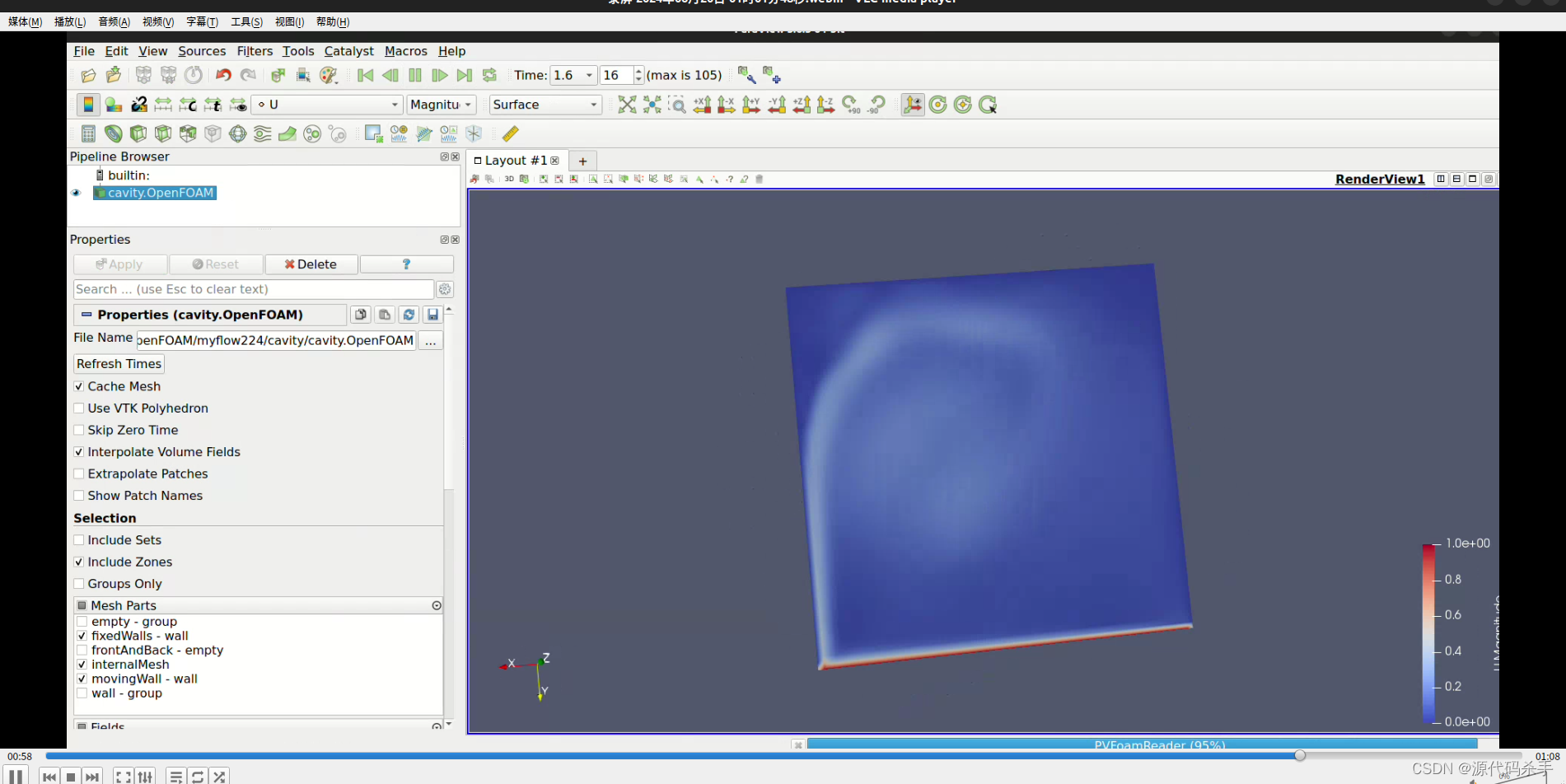The width and height of the screenshot is (1566, 784).
Task: Add a new layout tab
Action: (x=582, y=161)
